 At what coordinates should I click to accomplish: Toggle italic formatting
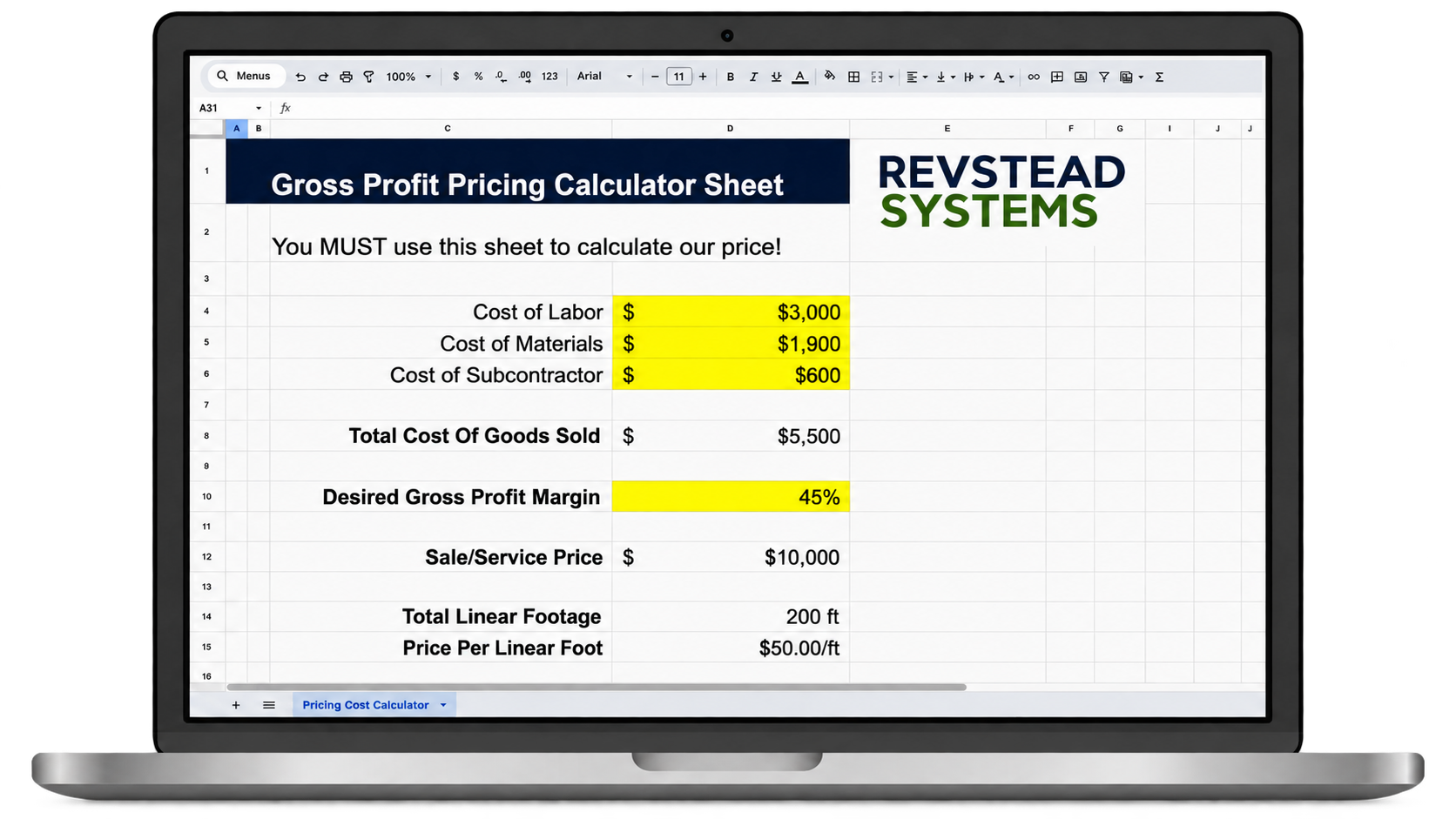click(753, 77)
